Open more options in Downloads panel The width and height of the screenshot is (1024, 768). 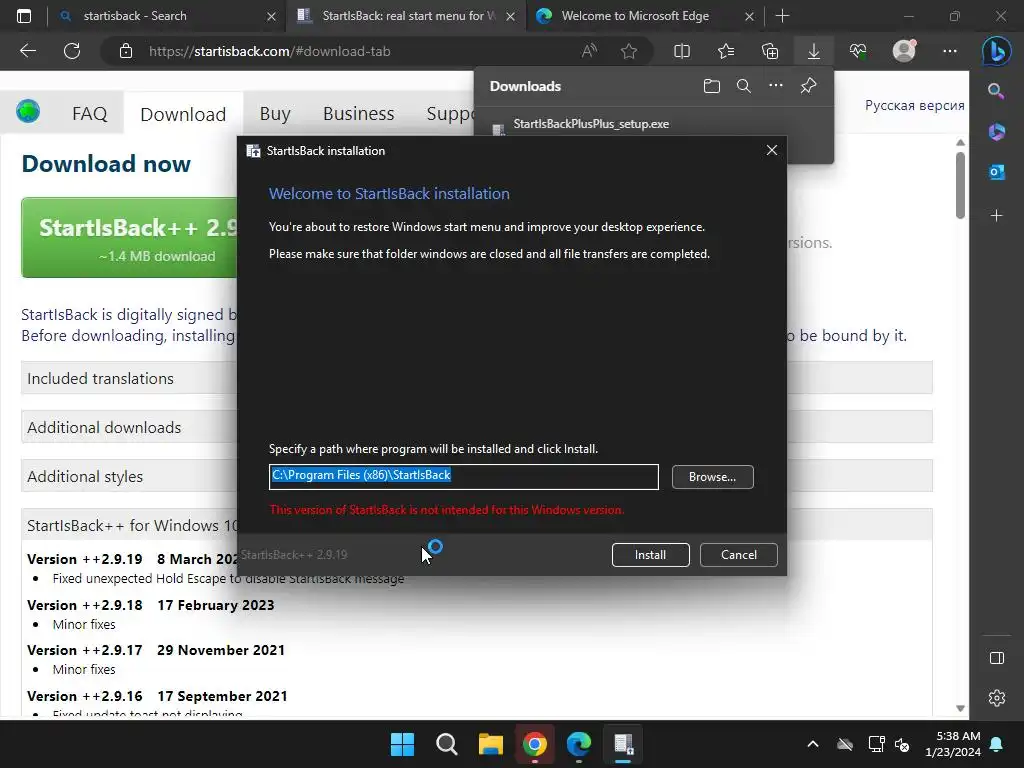(x=776, y=86)
